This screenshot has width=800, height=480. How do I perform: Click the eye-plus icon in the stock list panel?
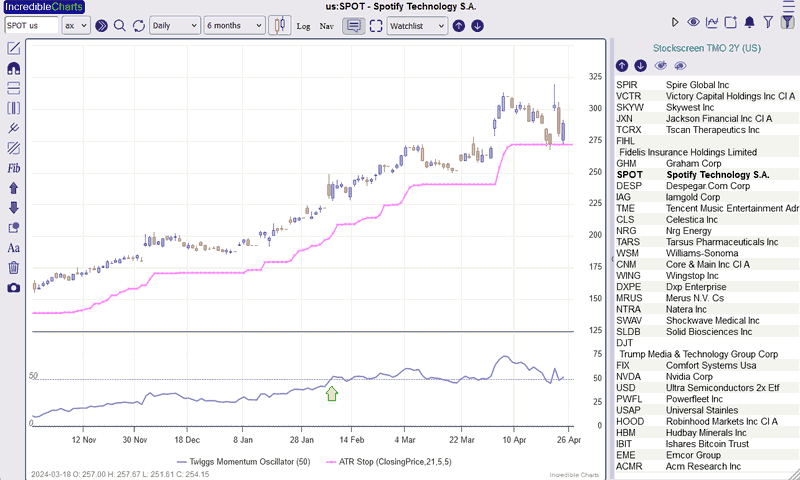tap(661, 65)
